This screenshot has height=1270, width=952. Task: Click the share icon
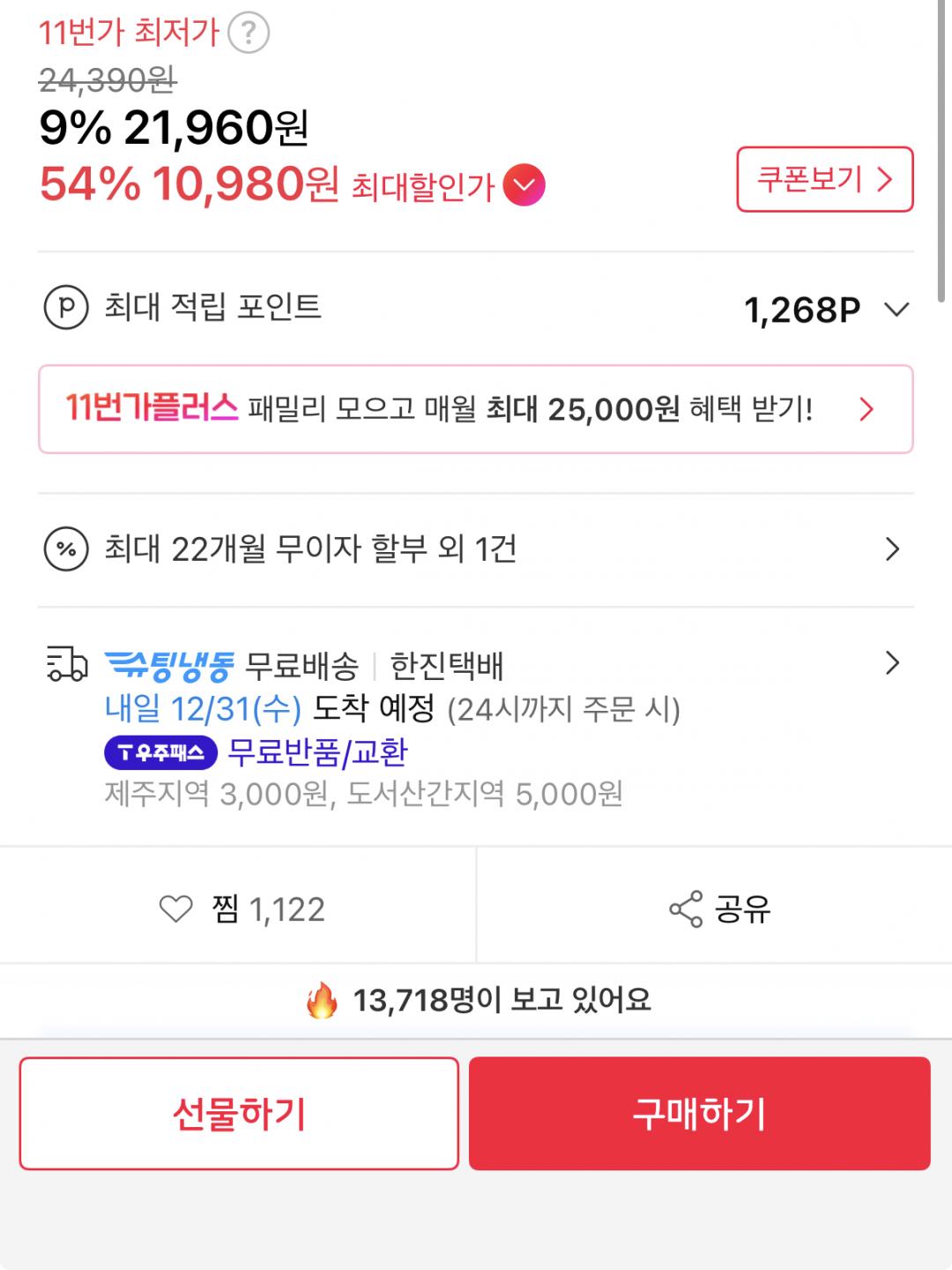coord(686,908)
